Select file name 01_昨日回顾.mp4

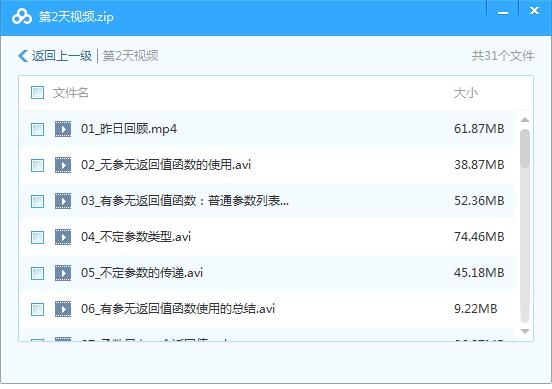129,129
